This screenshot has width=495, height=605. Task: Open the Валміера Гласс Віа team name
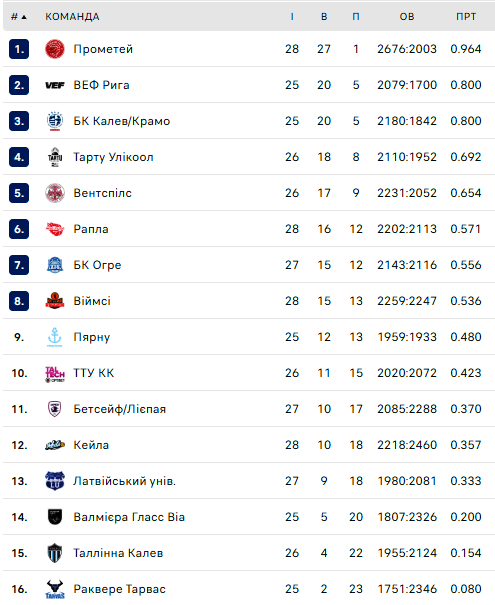coord(129,517)
